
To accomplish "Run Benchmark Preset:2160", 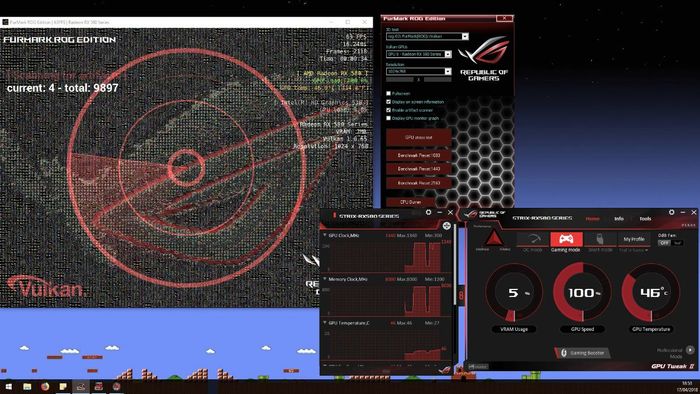I will tap(418, 183).
